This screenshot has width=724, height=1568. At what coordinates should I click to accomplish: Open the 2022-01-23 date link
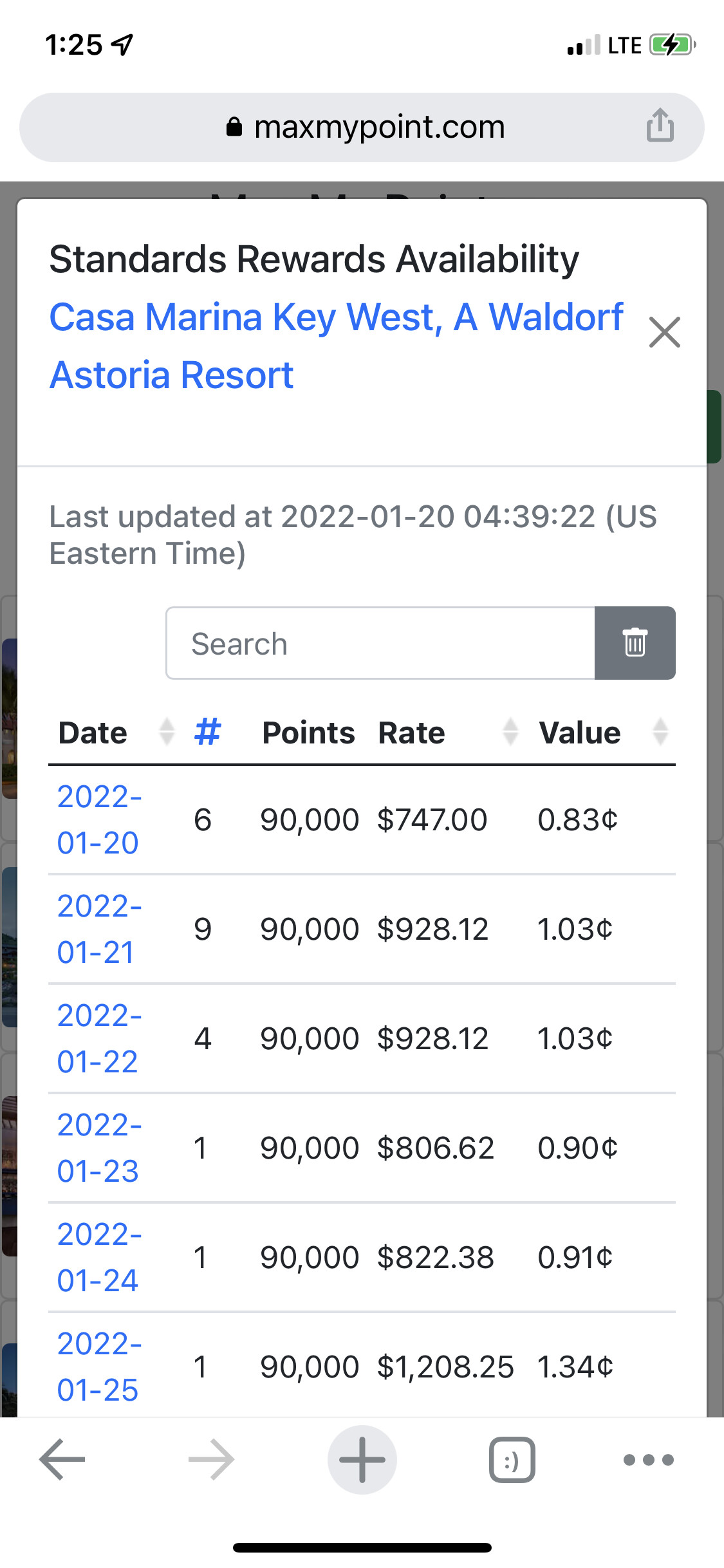[98, 1148]
